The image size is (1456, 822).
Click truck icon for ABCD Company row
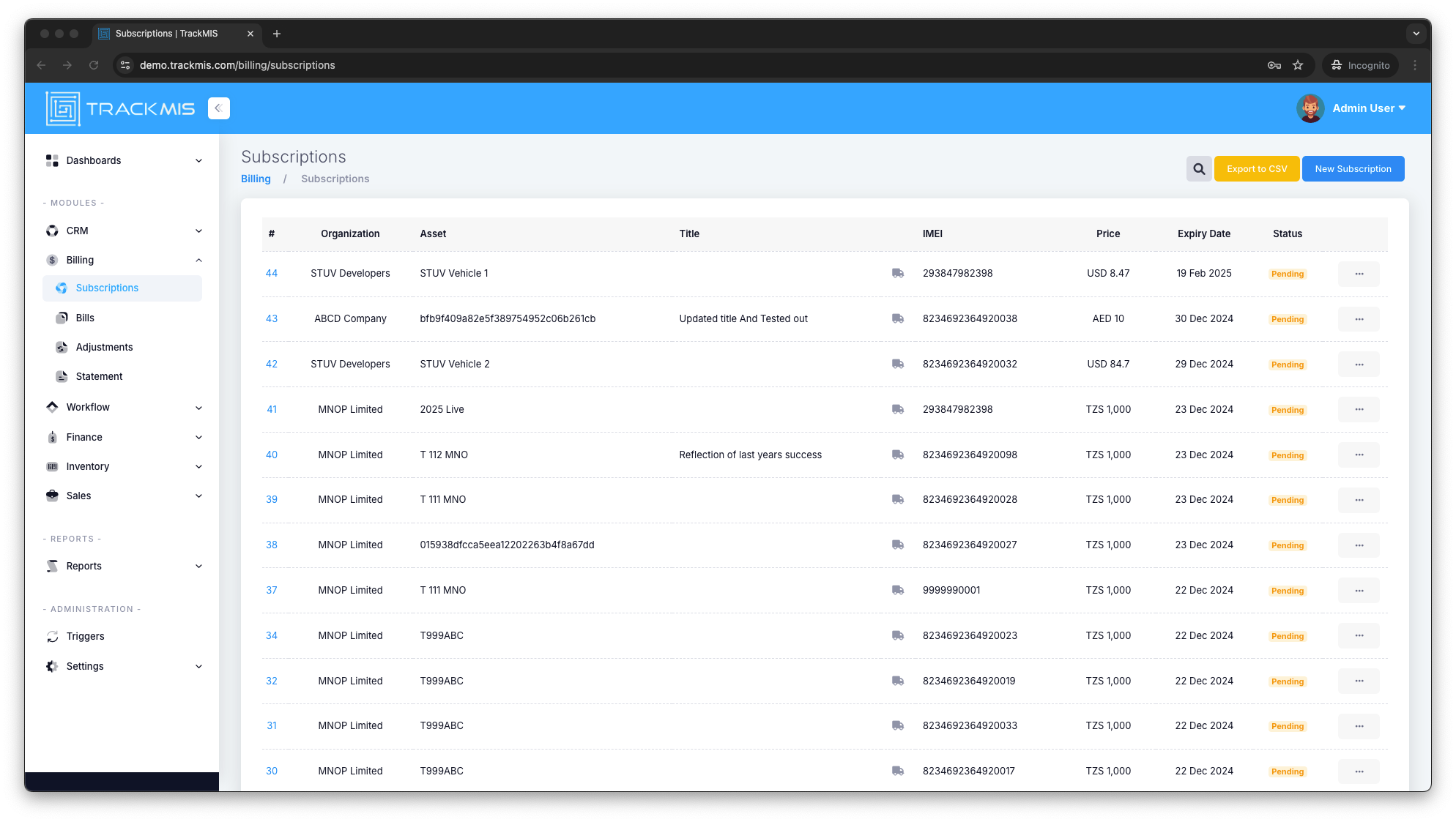898,318
